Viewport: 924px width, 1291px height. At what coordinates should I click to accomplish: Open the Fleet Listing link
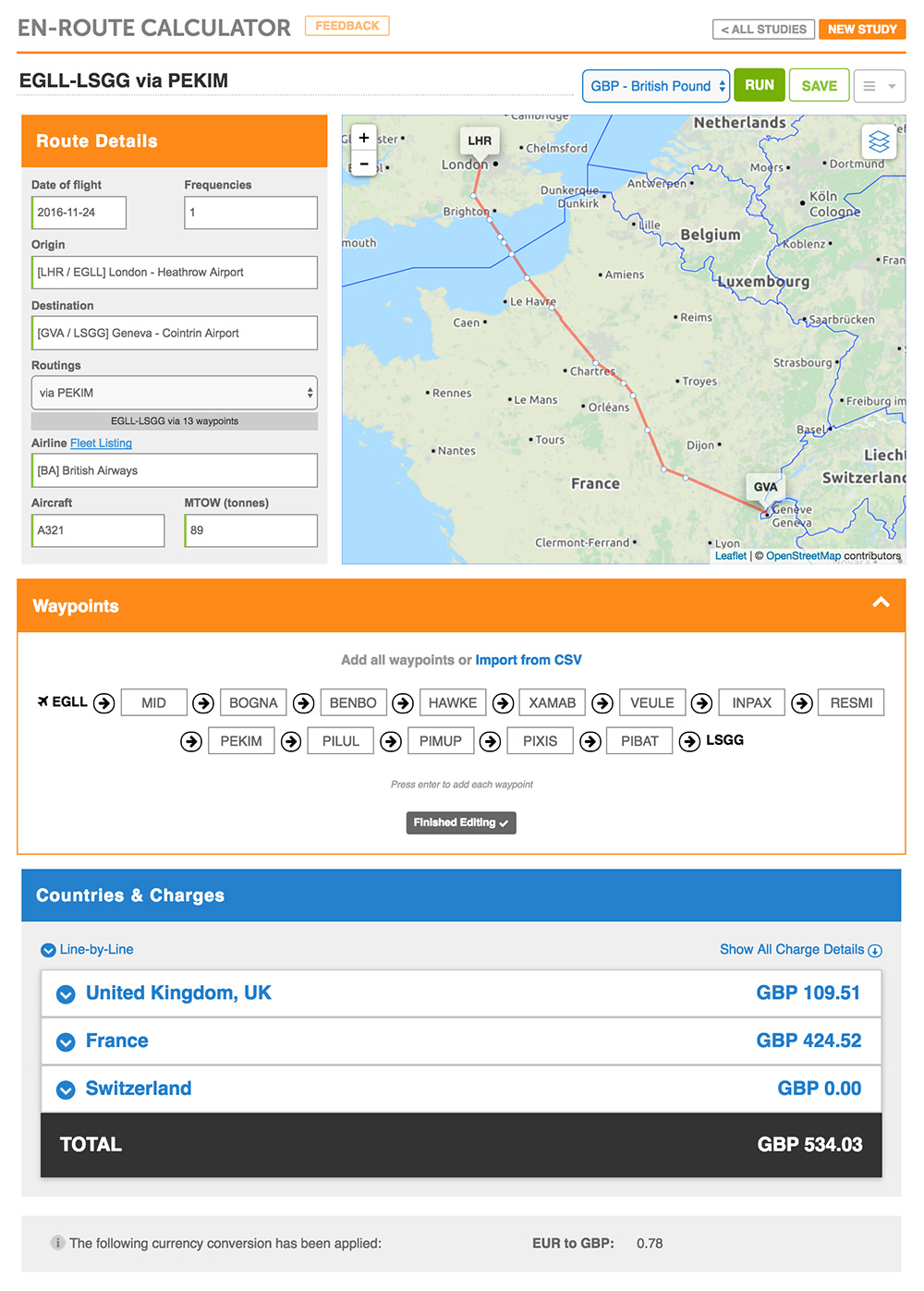pyautogui.click(x=101, y=443)
